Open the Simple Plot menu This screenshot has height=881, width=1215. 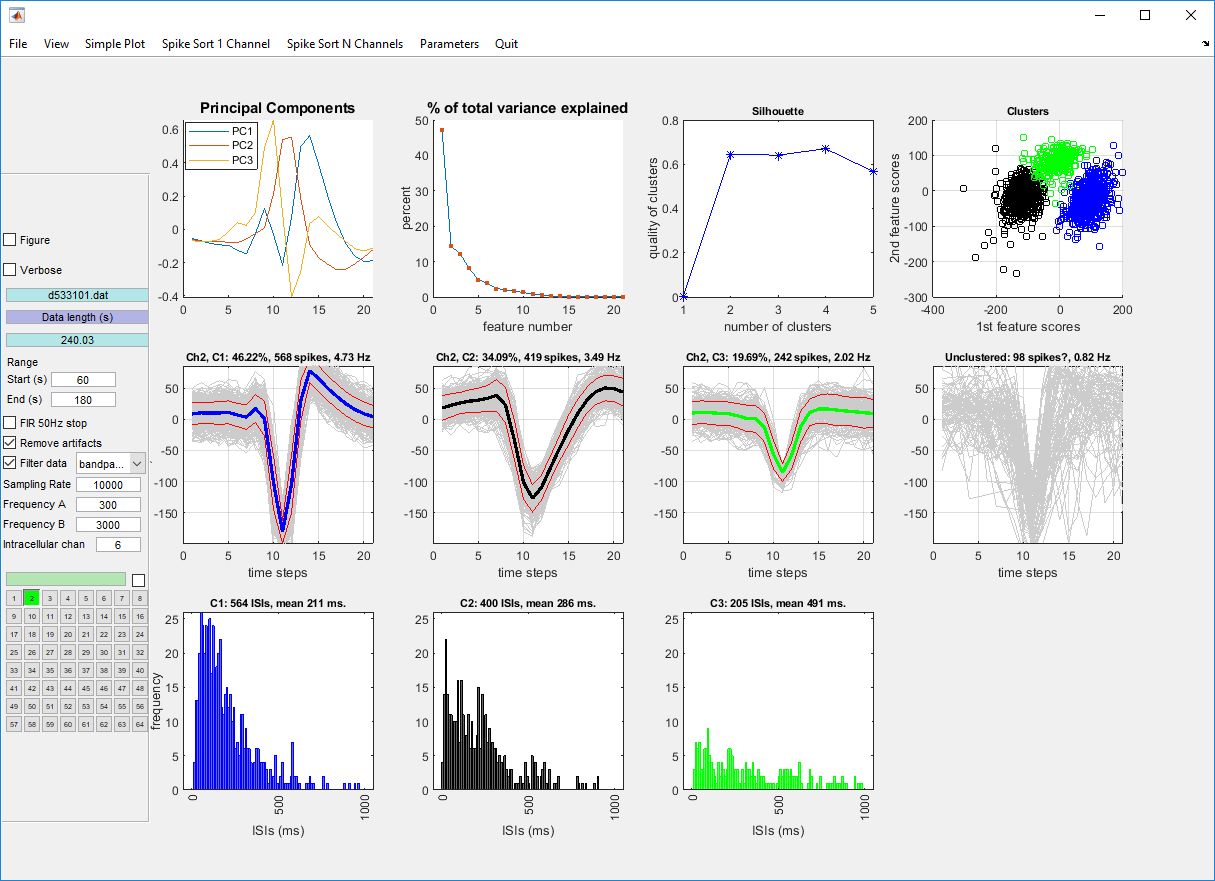114,44
